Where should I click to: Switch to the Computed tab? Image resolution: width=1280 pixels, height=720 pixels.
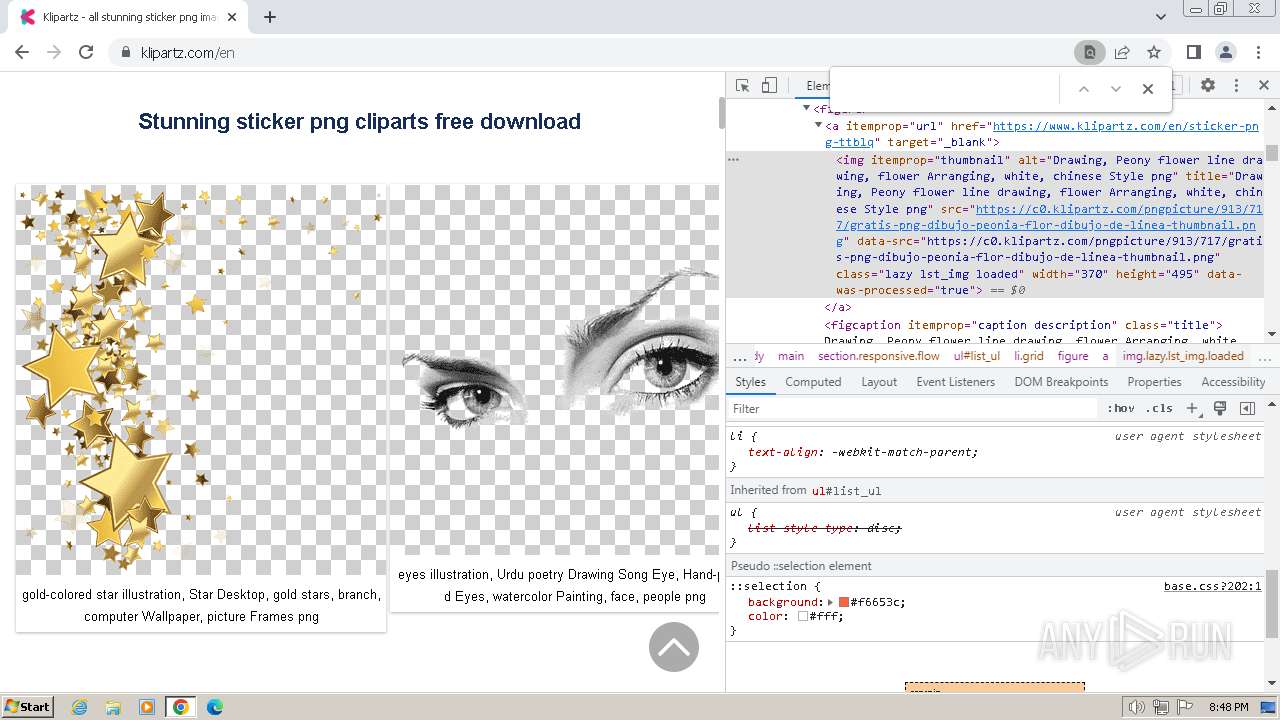point(813,382)
